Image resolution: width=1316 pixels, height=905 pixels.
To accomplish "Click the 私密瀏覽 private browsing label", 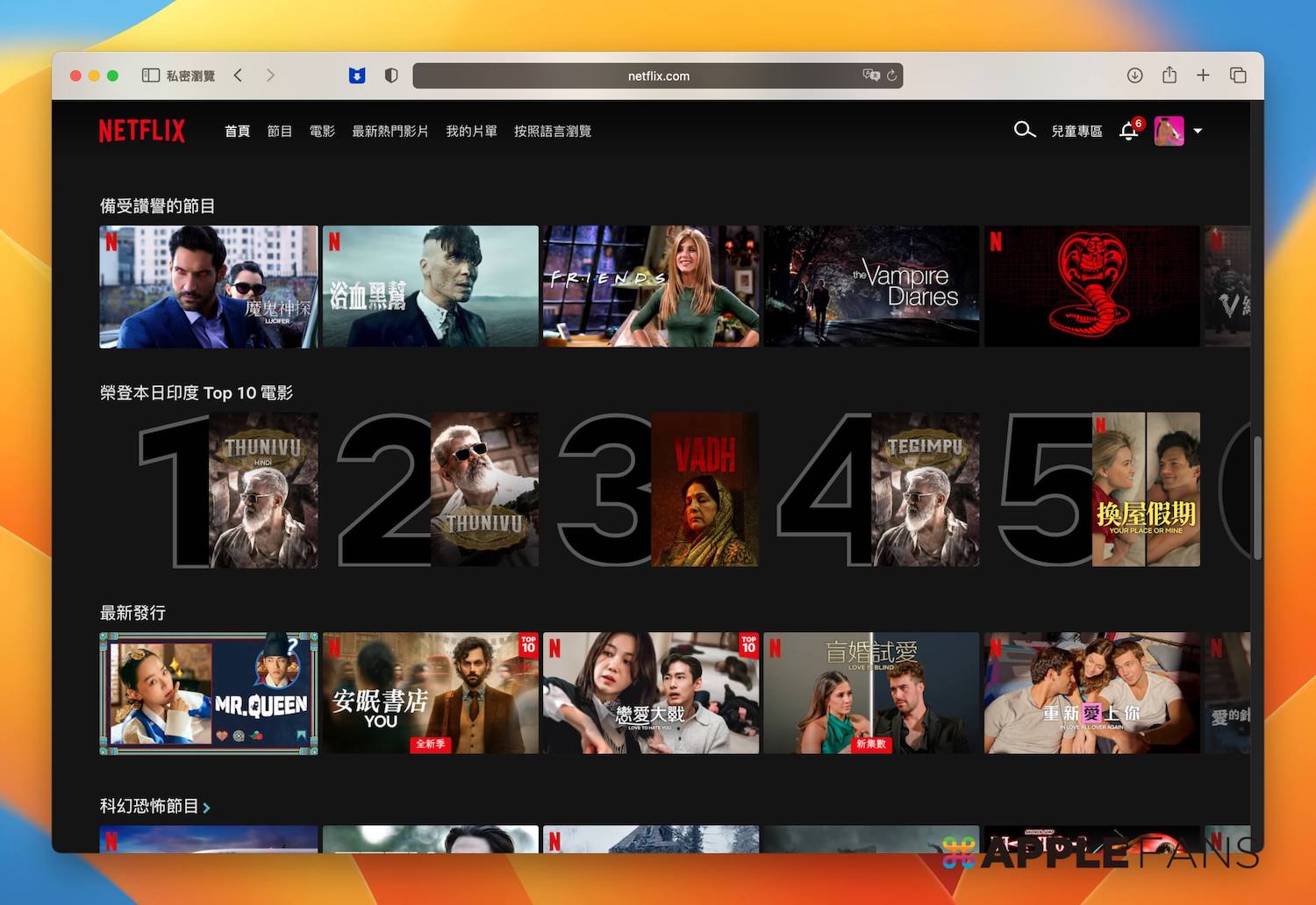I will pyautogui.click(x=190, y=75).
